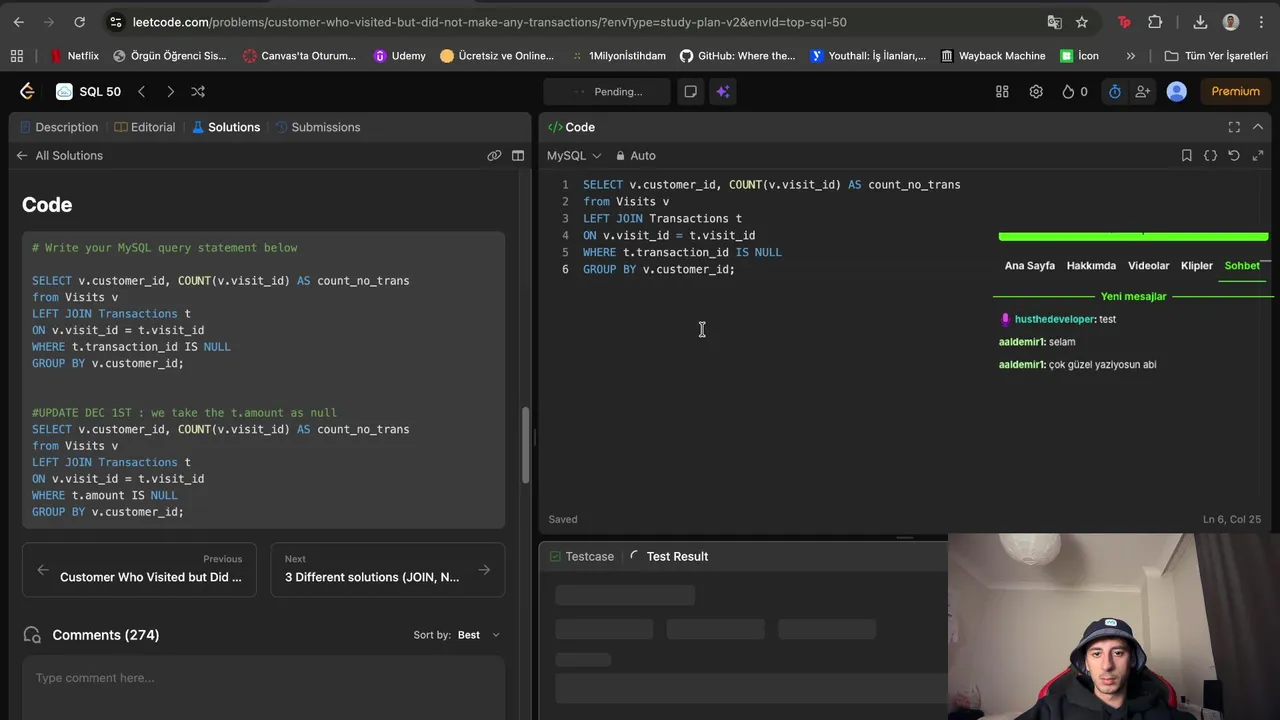This screenshot has height=720, width=1280.
Task: Start the timer clock icon
Action: pyautogui.click(x=1115, y=91)
